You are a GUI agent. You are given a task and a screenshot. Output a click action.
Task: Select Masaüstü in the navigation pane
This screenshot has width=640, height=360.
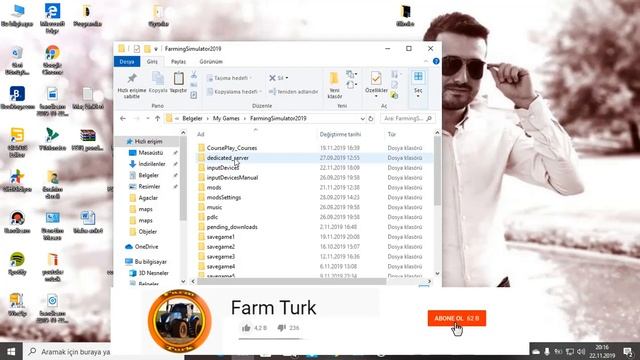coord(151,153)
